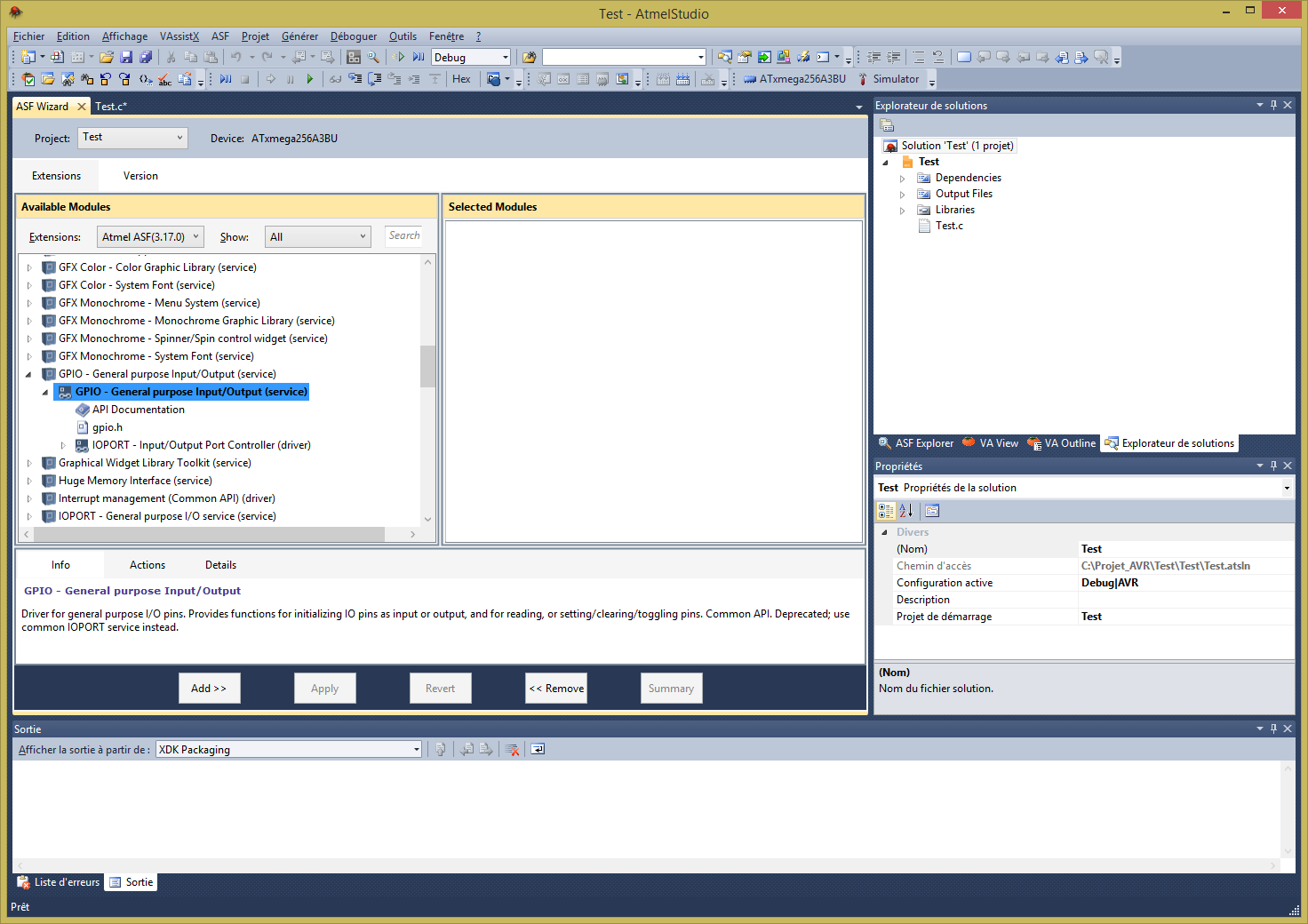The height and width of the screenshot is (924, 1308).
Task: Switch to the Test.c* editor tab
Action: pos(111,107)
